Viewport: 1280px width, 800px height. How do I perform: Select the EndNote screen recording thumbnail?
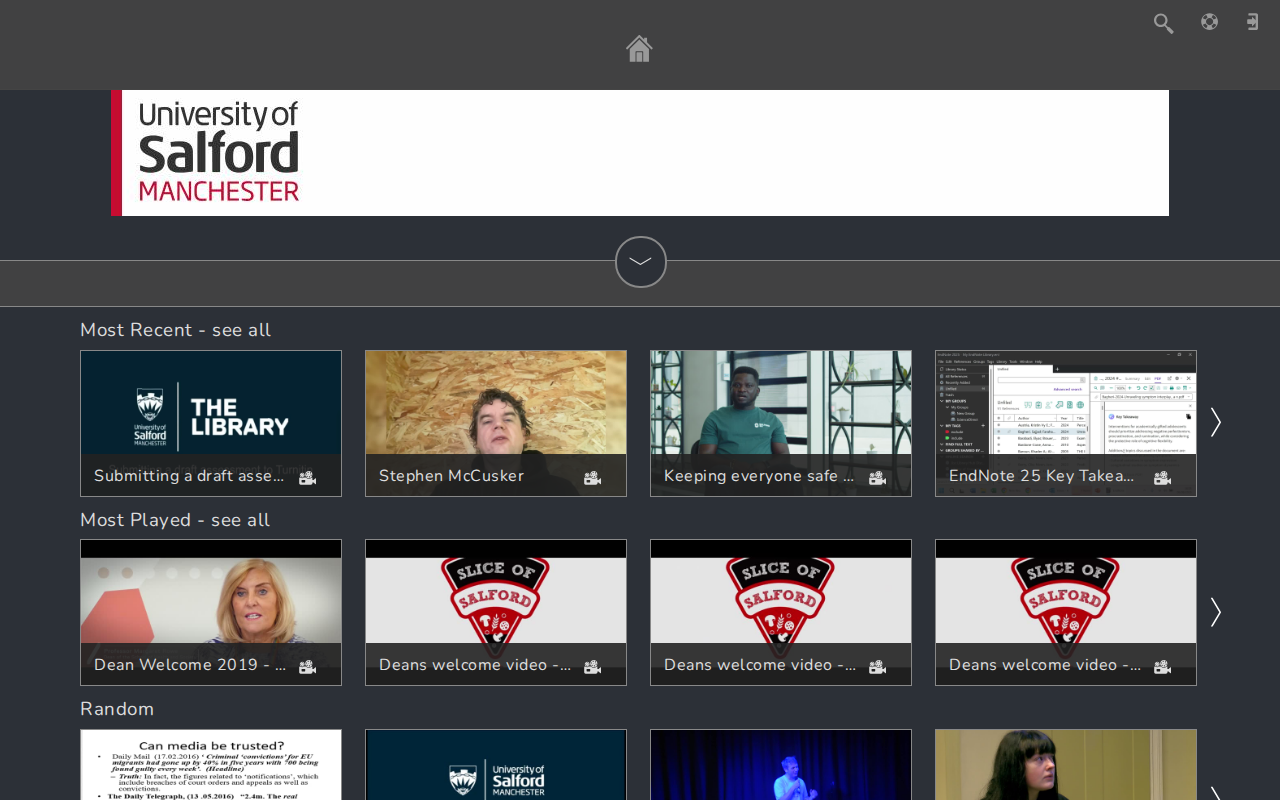tap(1066, 423)
